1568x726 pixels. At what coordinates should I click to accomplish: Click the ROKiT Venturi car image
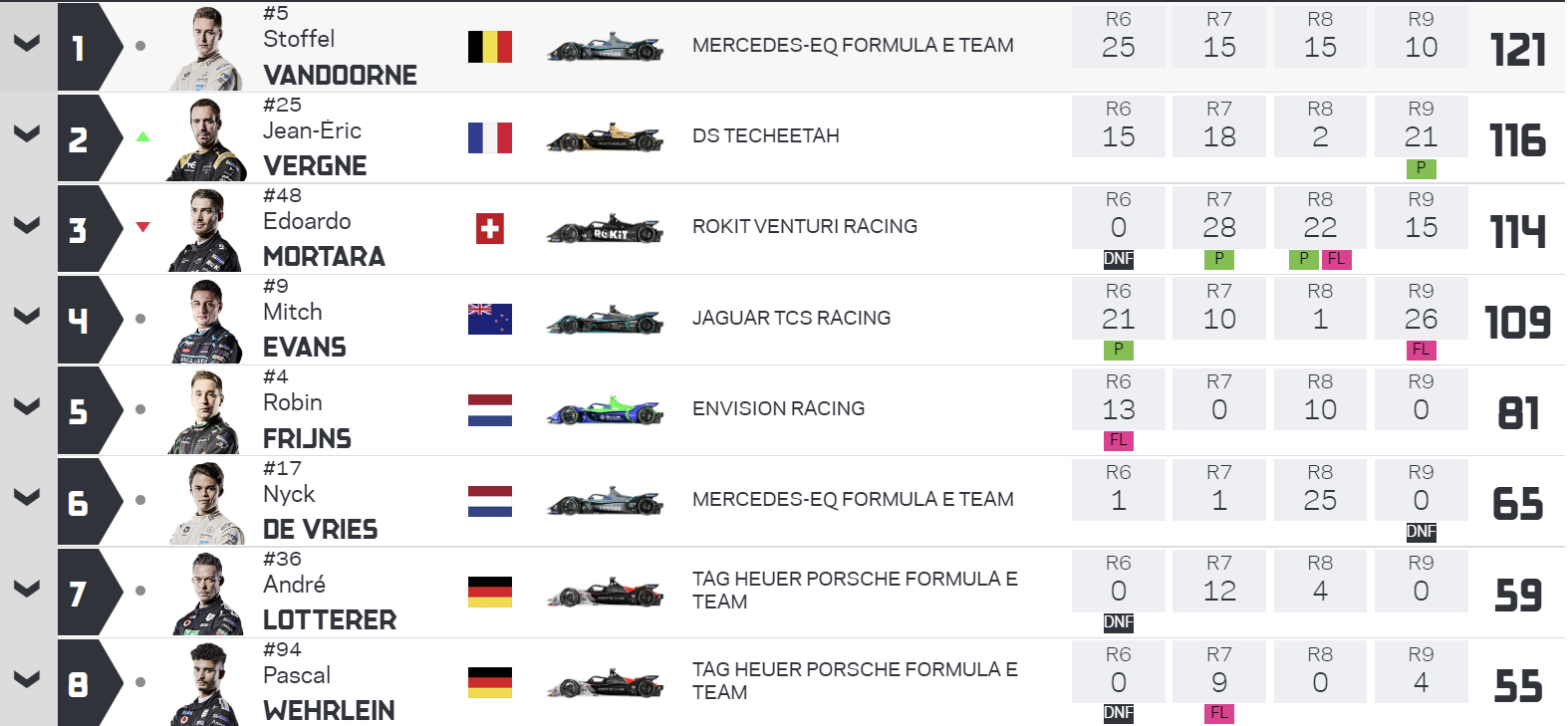(x=605, y=229)
